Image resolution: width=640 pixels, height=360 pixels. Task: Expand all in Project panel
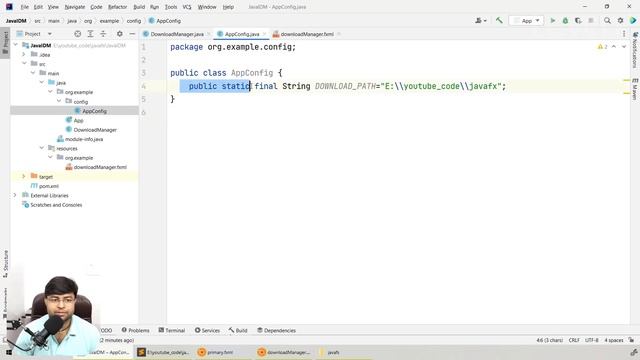(x=90, y=34)
